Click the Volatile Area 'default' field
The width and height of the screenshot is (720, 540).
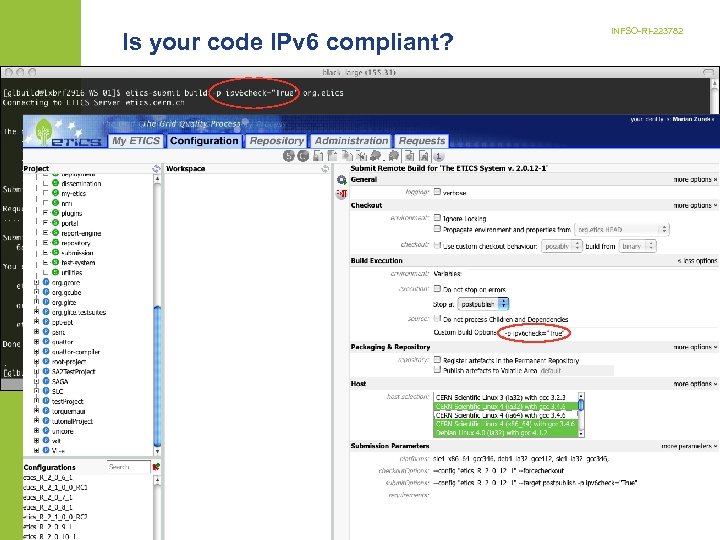(576, 371)
